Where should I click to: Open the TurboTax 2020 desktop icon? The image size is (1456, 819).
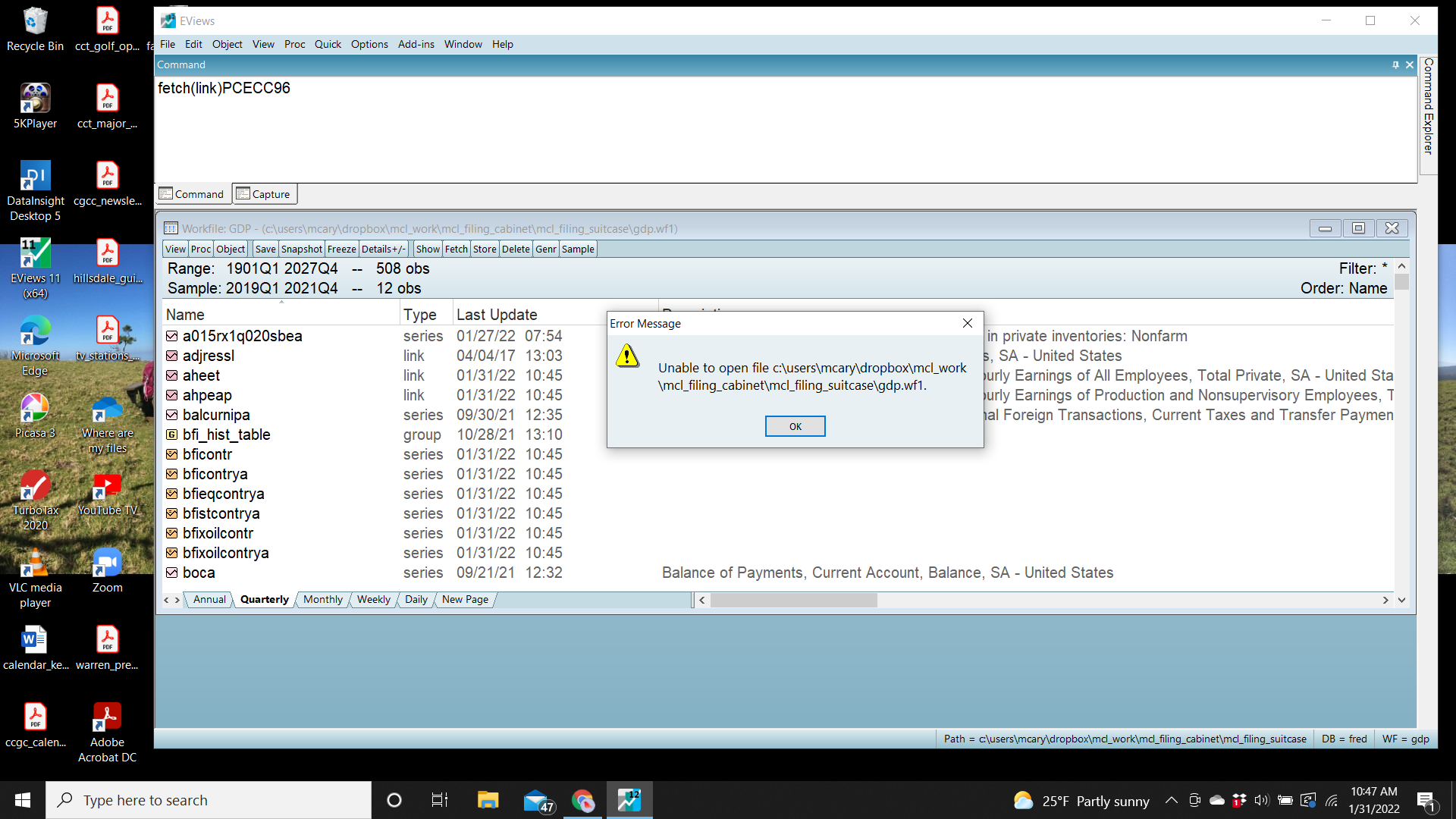point(35,501)
